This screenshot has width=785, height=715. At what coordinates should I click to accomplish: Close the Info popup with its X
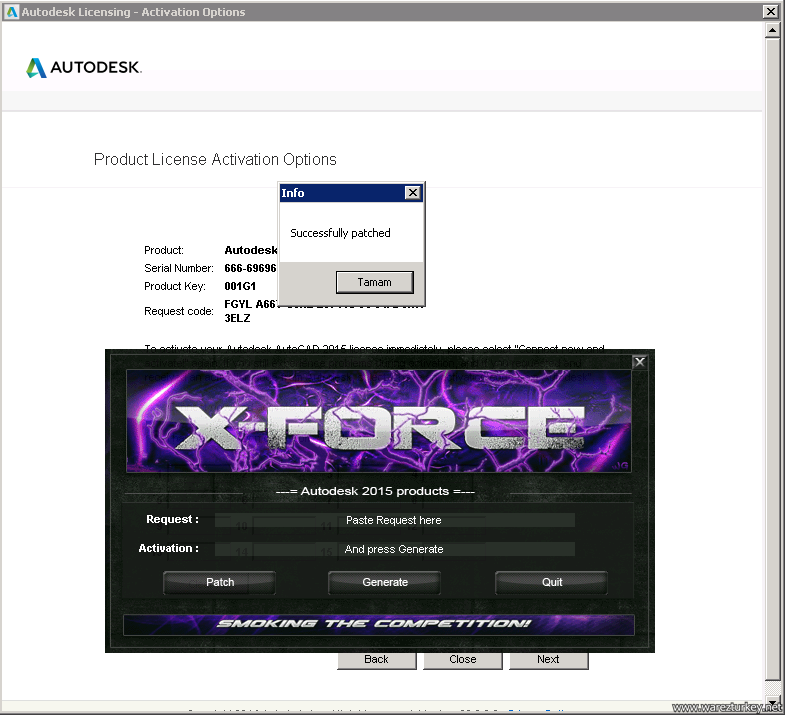tap(413, 193)
